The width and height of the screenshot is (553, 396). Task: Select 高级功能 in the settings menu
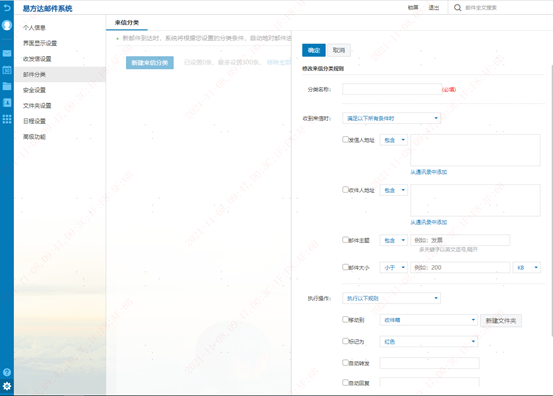[34, 137]
